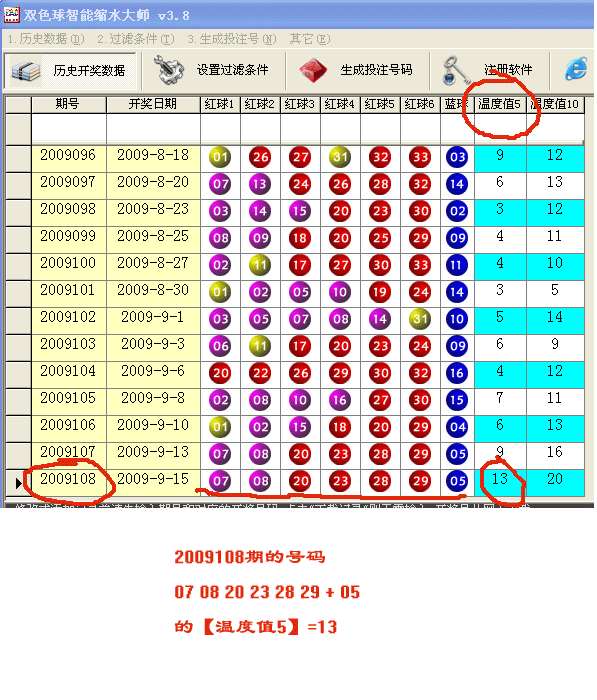Image resolution: width=597 pixels, height=700 pixels.
Task: Click the red dice icon
Action: coord(313,70)
